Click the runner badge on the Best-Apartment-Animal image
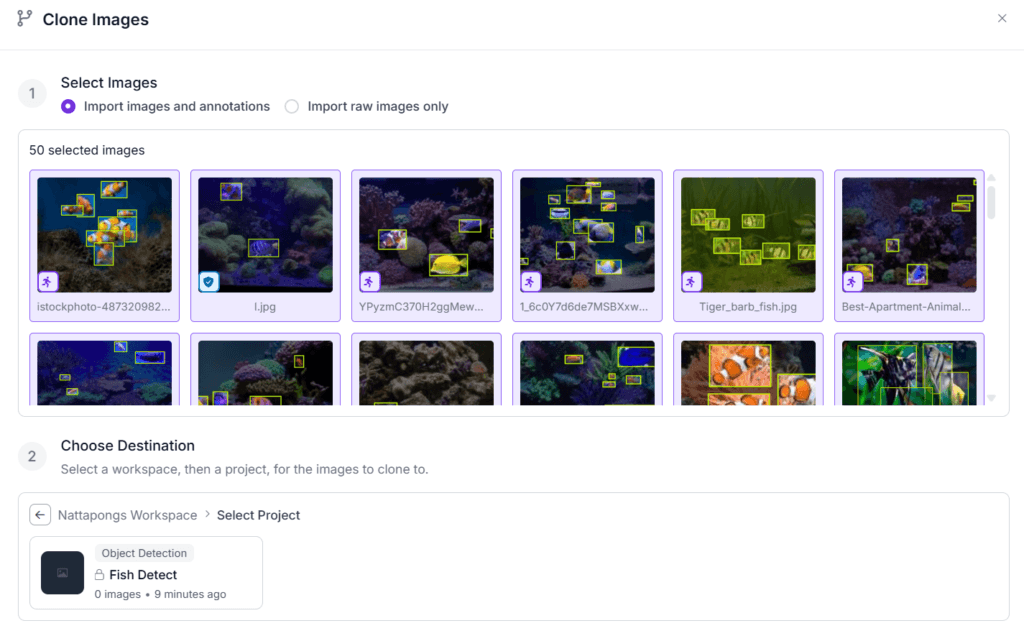 (852, 282)
